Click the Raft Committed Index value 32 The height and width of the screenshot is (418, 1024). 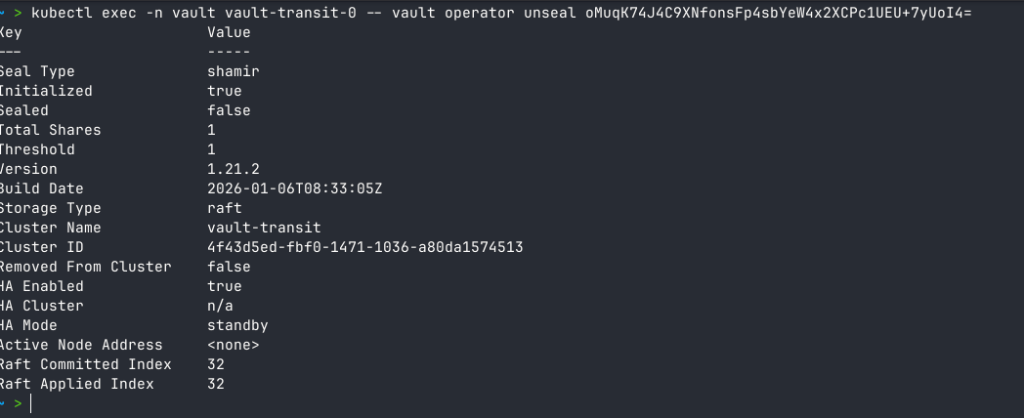216,364
